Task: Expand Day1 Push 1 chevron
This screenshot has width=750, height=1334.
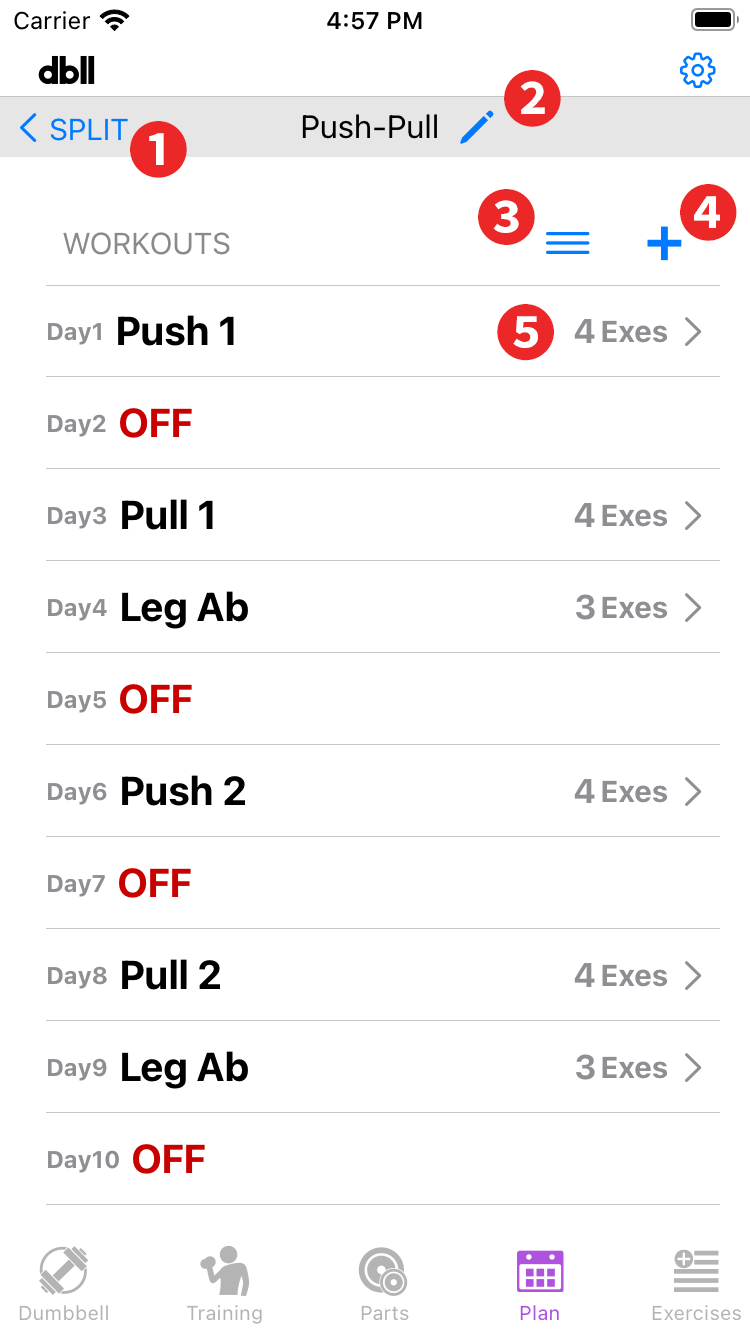Action: tap(693, 332)
